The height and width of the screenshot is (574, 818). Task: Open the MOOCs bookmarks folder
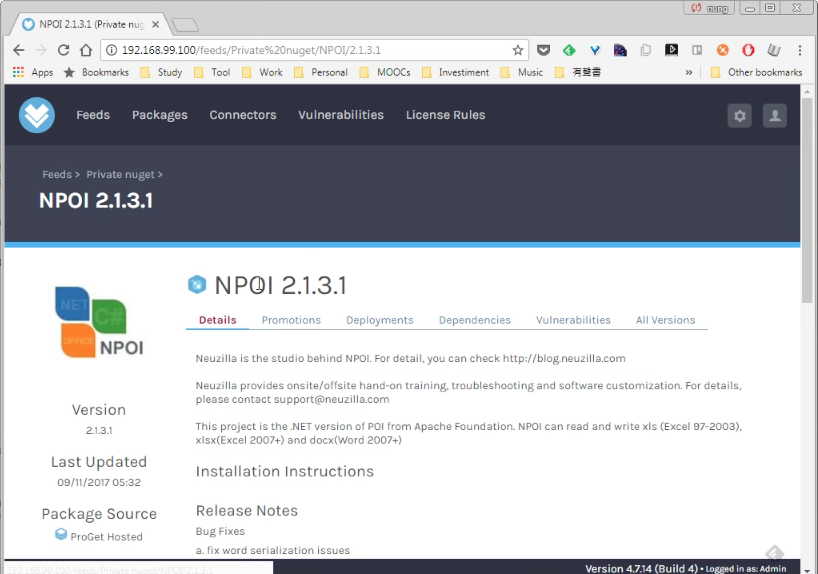coord(384,72)
